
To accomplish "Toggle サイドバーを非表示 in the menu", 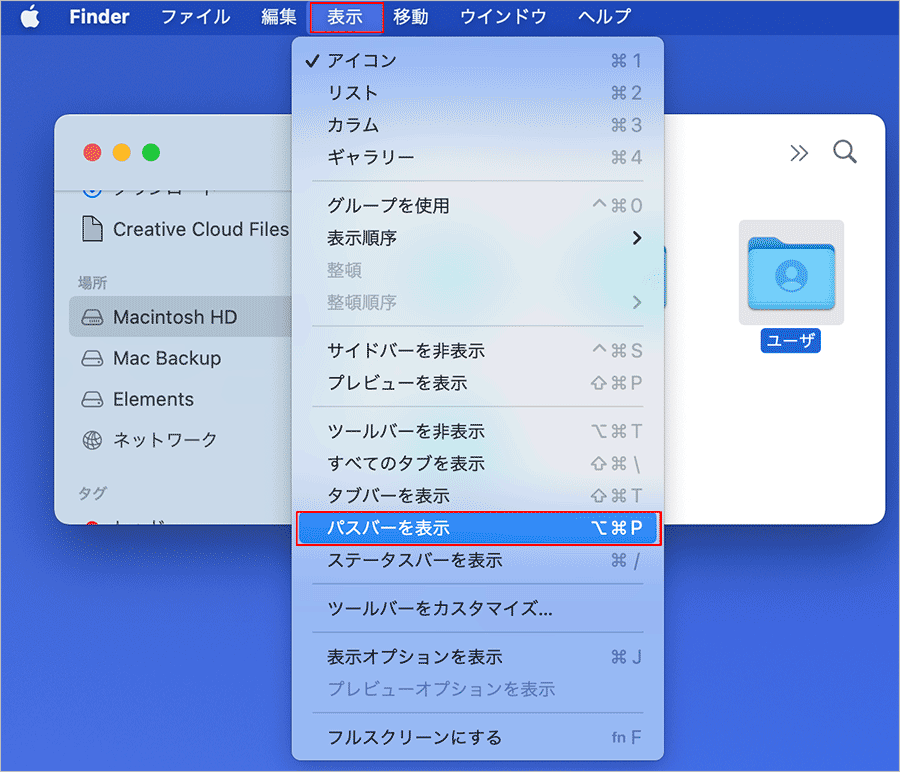I will tap(406, 351).
